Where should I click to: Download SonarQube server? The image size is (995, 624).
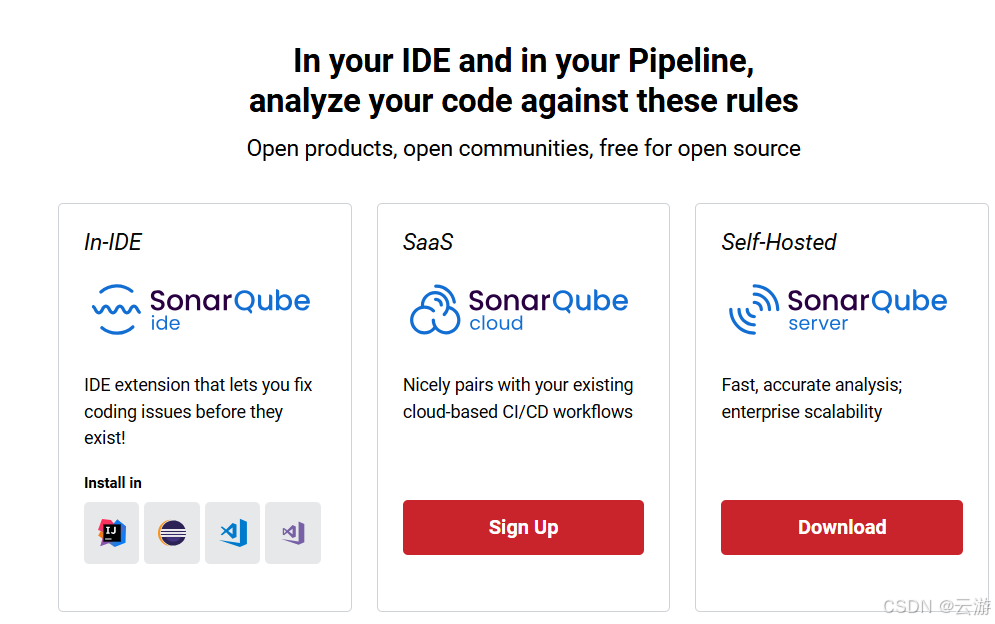842,528
